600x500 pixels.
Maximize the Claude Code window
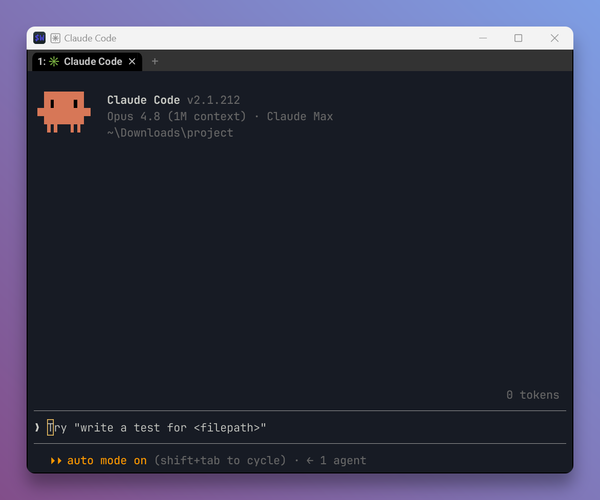click(518, 38)
